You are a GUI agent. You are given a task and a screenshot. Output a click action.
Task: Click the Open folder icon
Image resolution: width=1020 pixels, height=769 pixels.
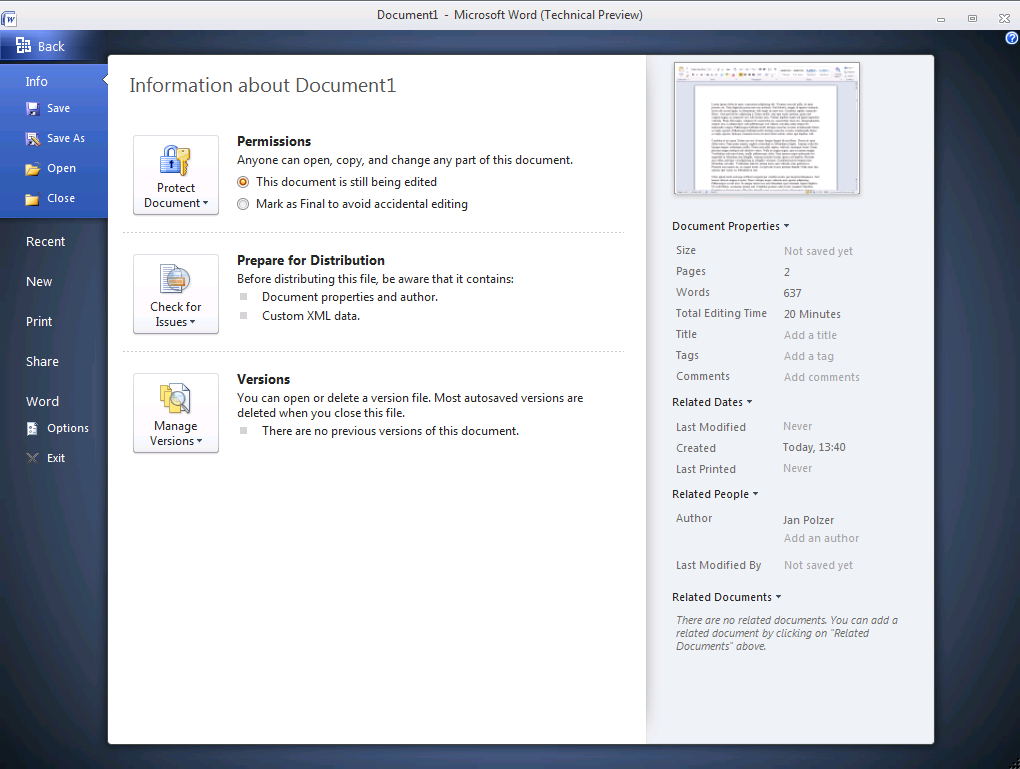[x=33, y=169]
